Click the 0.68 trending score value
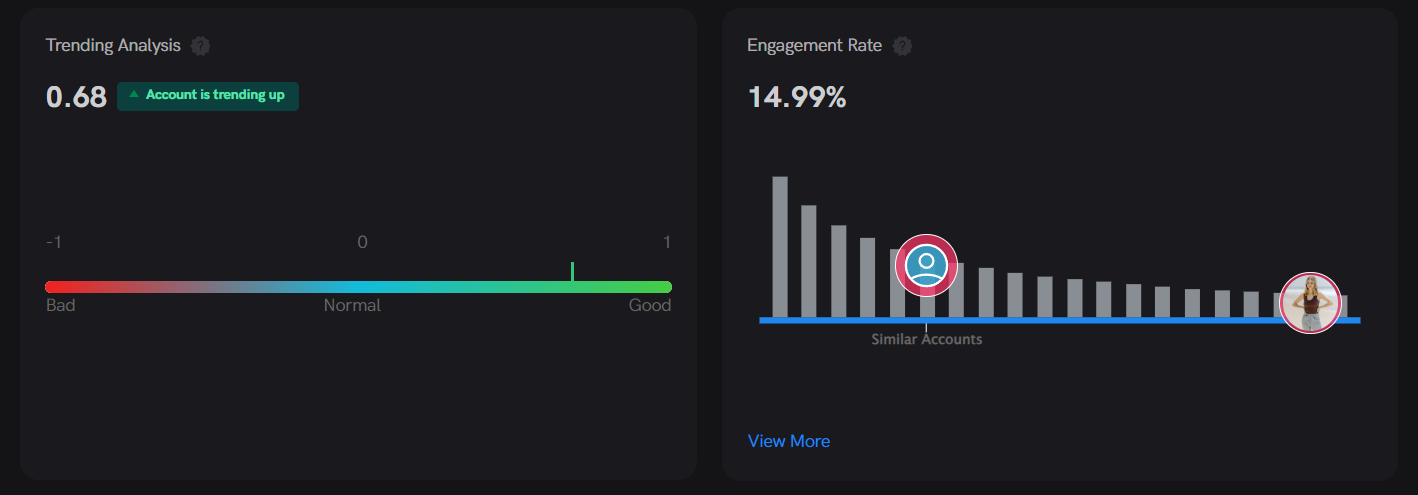This screenshot has height=495, width=1418. coord(76,97)
